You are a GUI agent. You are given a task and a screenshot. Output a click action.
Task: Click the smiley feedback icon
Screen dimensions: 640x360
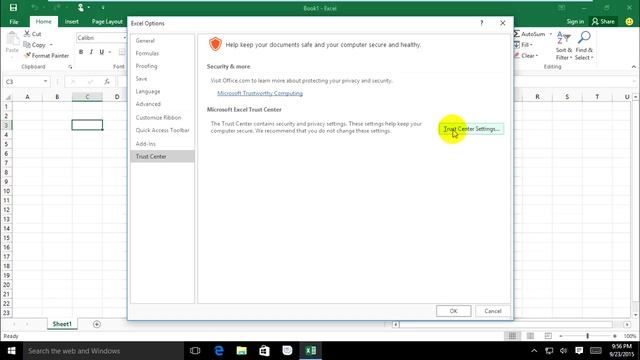629,22
